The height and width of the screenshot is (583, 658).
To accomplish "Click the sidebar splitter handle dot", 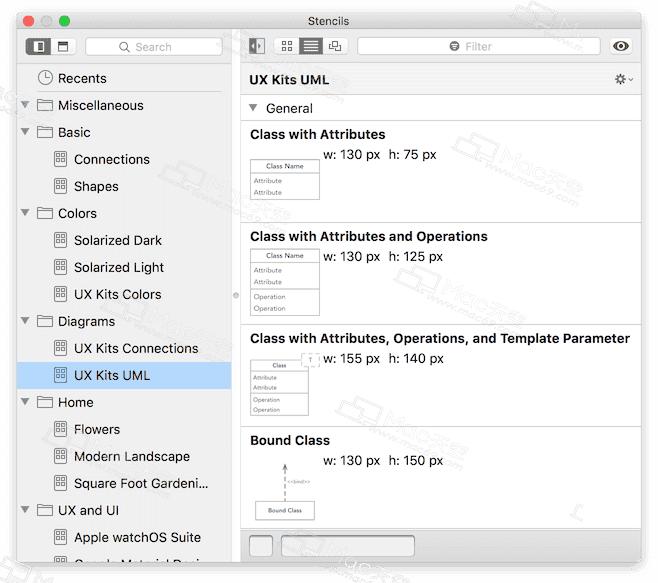I will click(x=236, y=295).
